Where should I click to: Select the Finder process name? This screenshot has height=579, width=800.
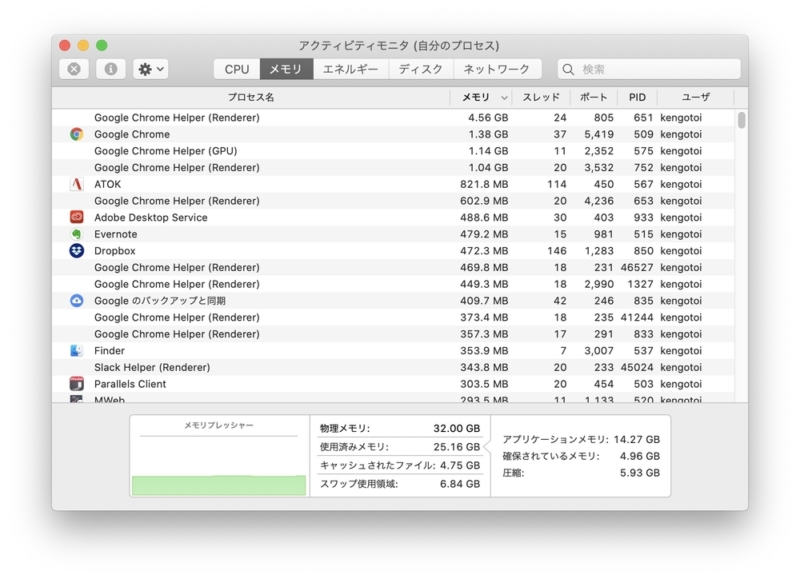point(109,350)
